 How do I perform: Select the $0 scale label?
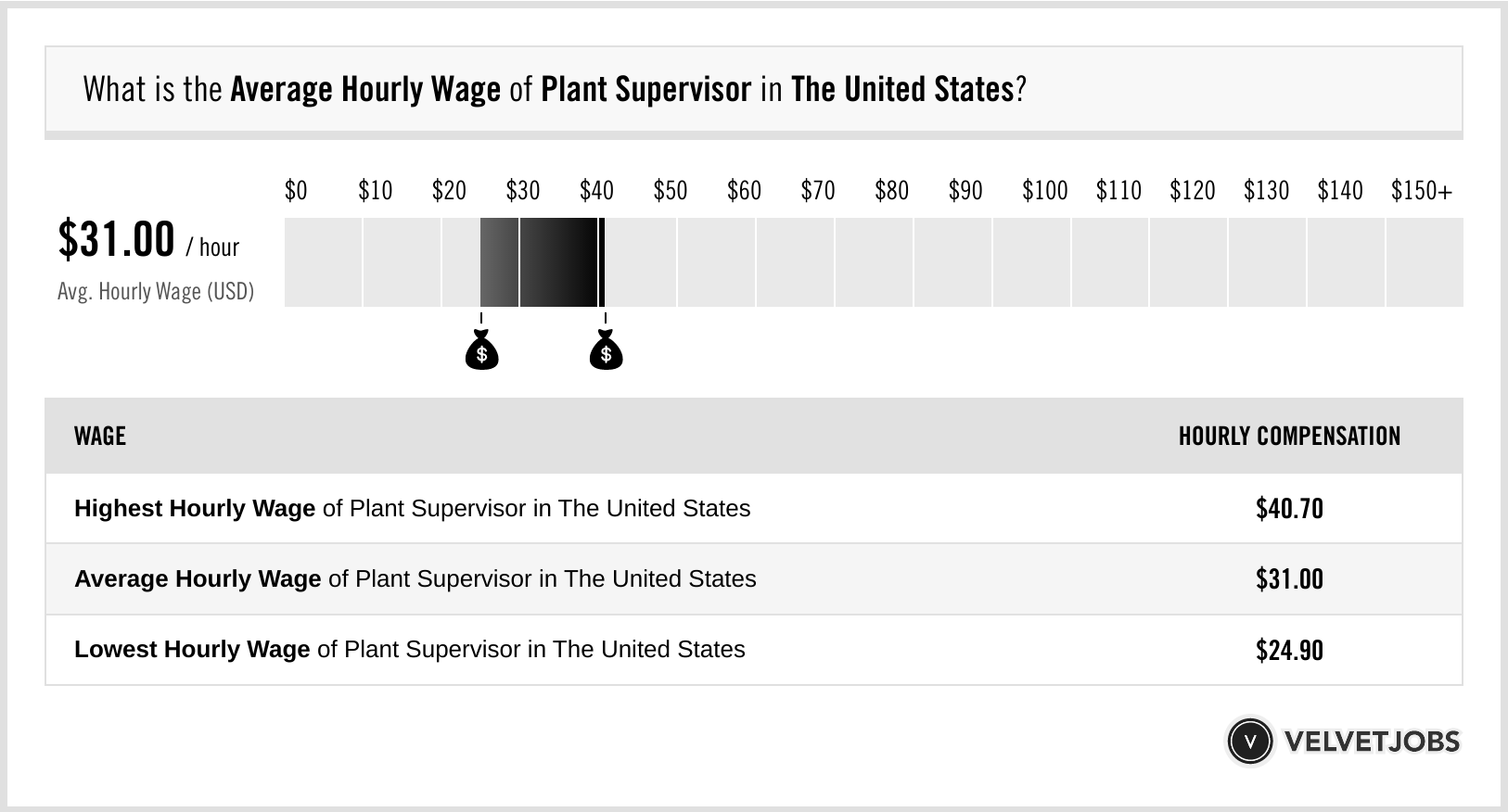click(x=296, y=191)
